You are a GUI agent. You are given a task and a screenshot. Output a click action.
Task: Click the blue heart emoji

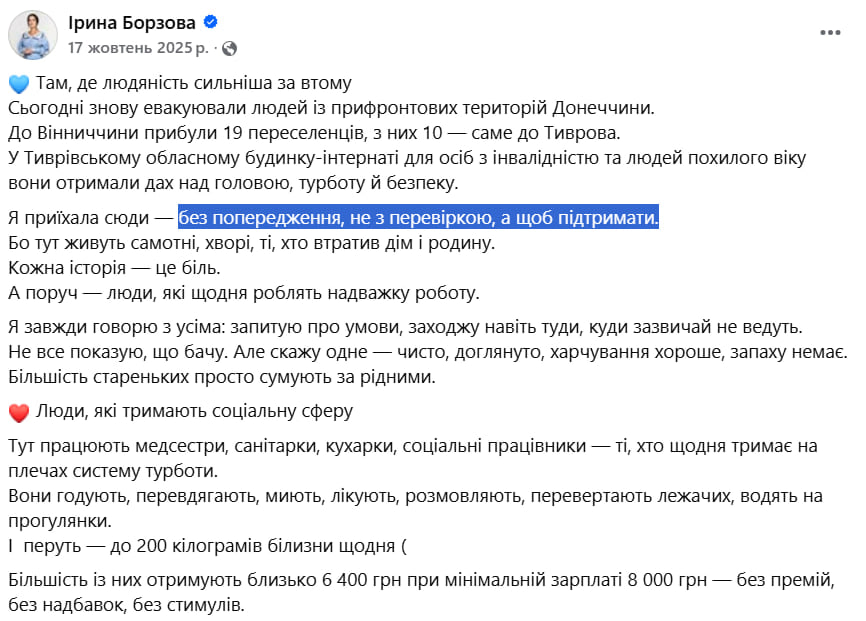point(18,84)
